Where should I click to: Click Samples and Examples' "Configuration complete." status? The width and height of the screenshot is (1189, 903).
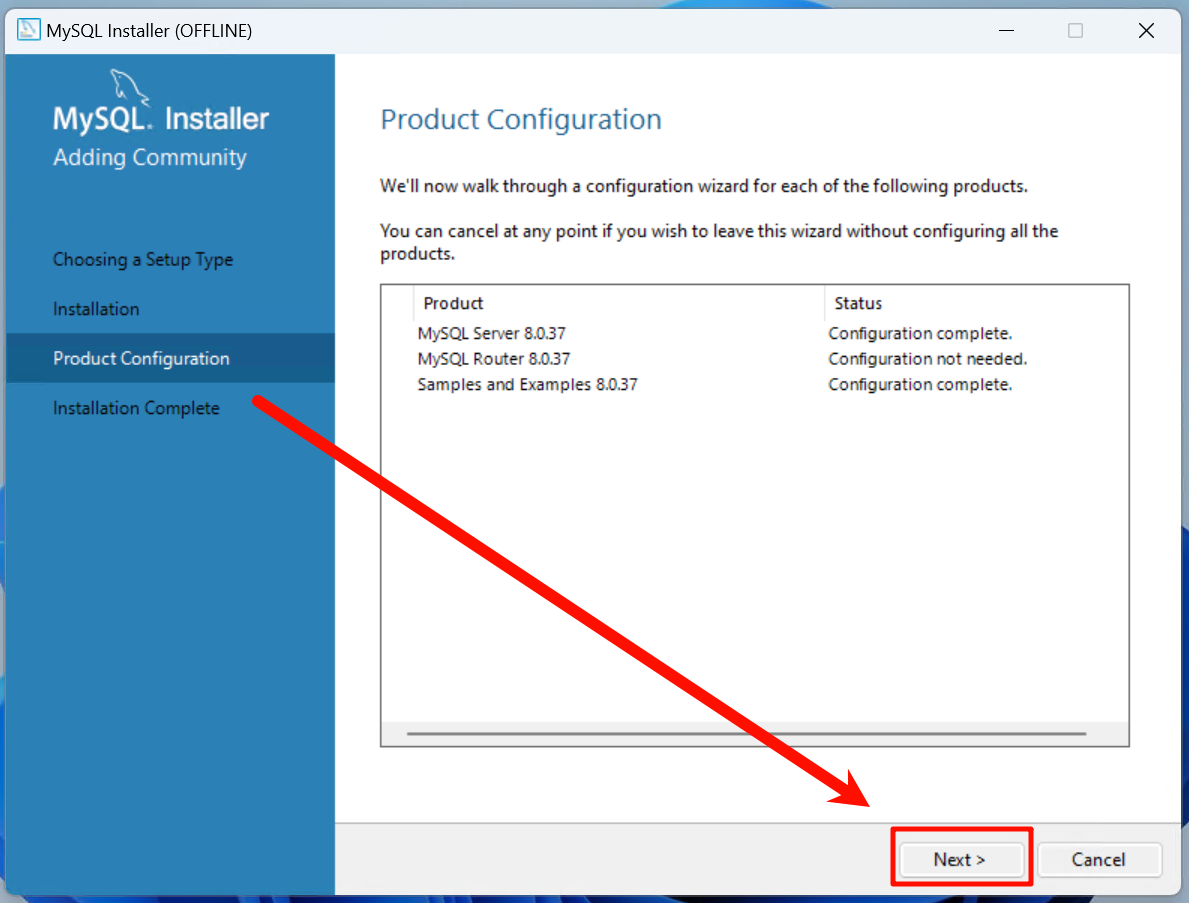tap(920, 384)
